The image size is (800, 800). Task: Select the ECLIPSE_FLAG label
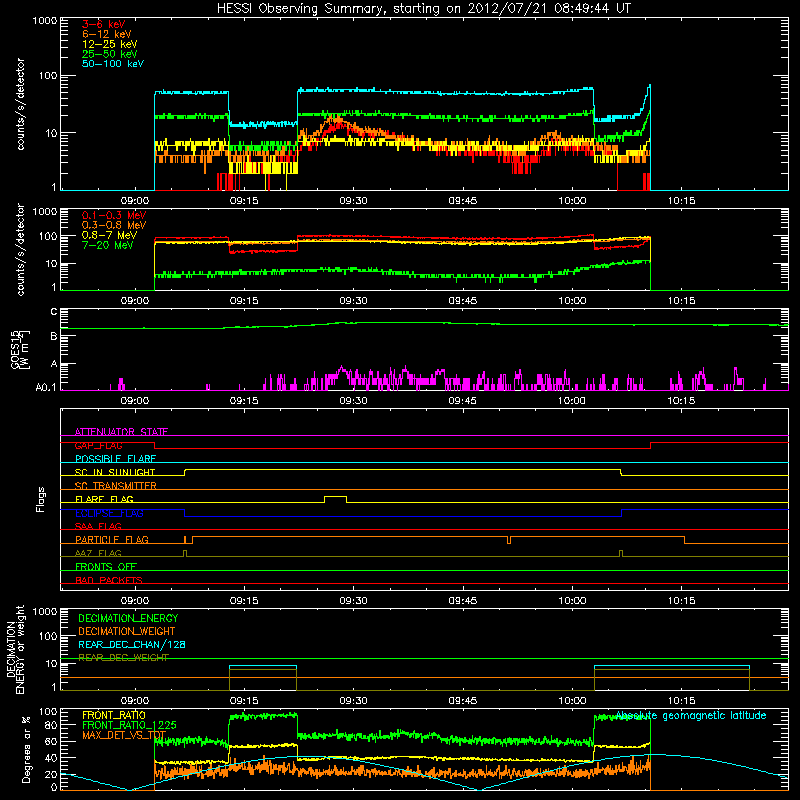pos(109,513)
